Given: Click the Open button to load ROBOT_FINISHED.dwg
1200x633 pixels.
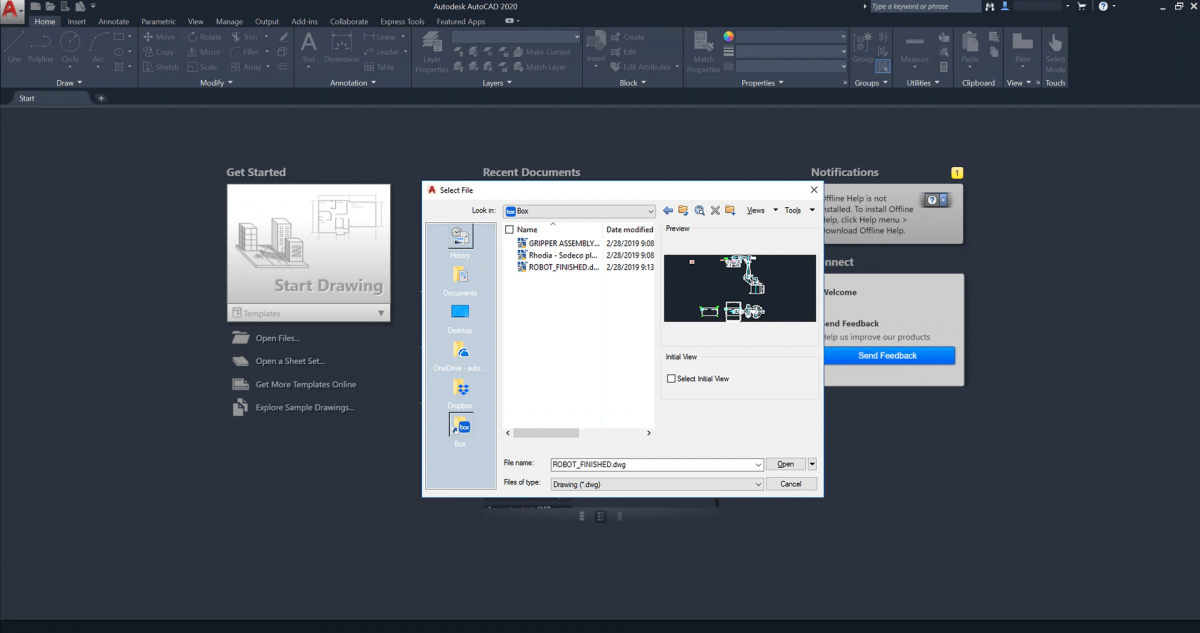Looking at the screenshot, I should [x=785, y=464].
